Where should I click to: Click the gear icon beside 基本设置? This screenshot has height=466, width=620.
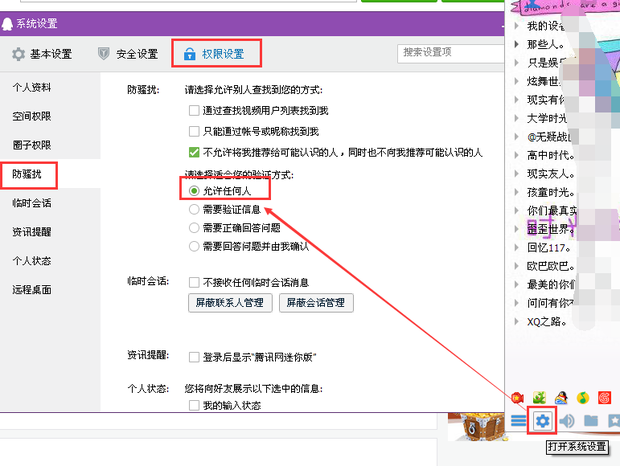[18, 54]
